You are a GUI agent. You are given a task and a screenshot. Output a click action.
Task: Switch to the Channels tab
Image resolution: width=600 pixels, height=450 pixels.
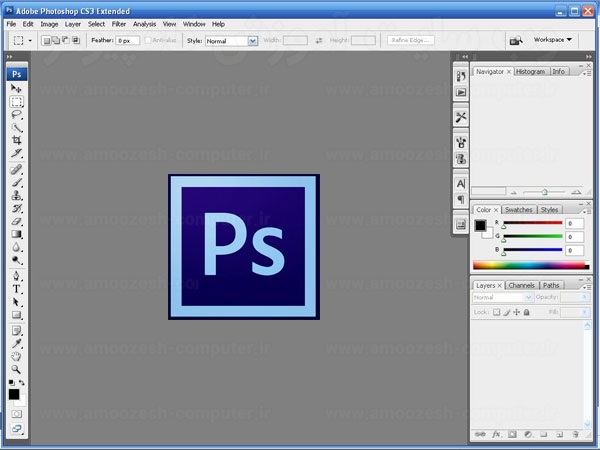[x=522, y=285]
